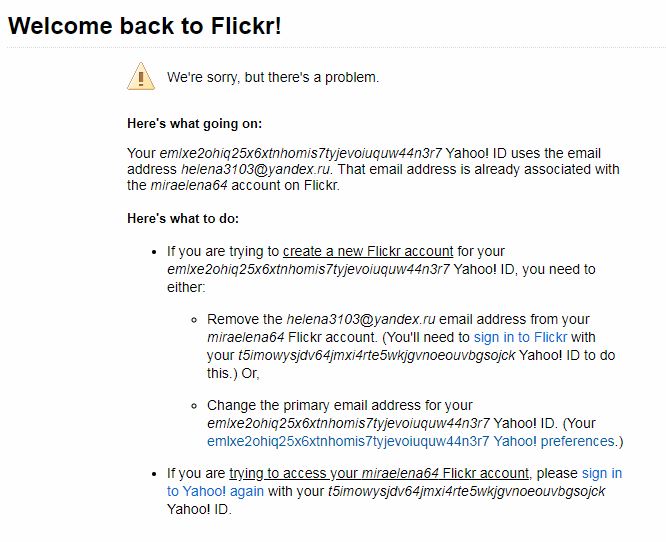Select the 'Here's what going on:' heading
666x542 pixels.
195,124
